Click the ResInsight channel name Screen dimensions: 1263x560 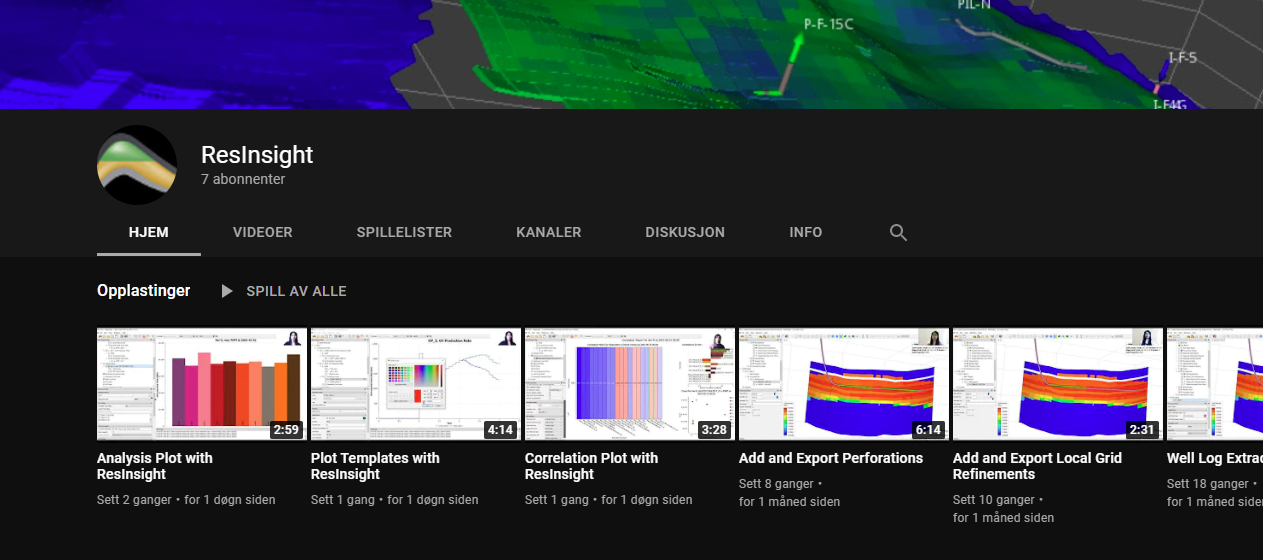(257, 155)
